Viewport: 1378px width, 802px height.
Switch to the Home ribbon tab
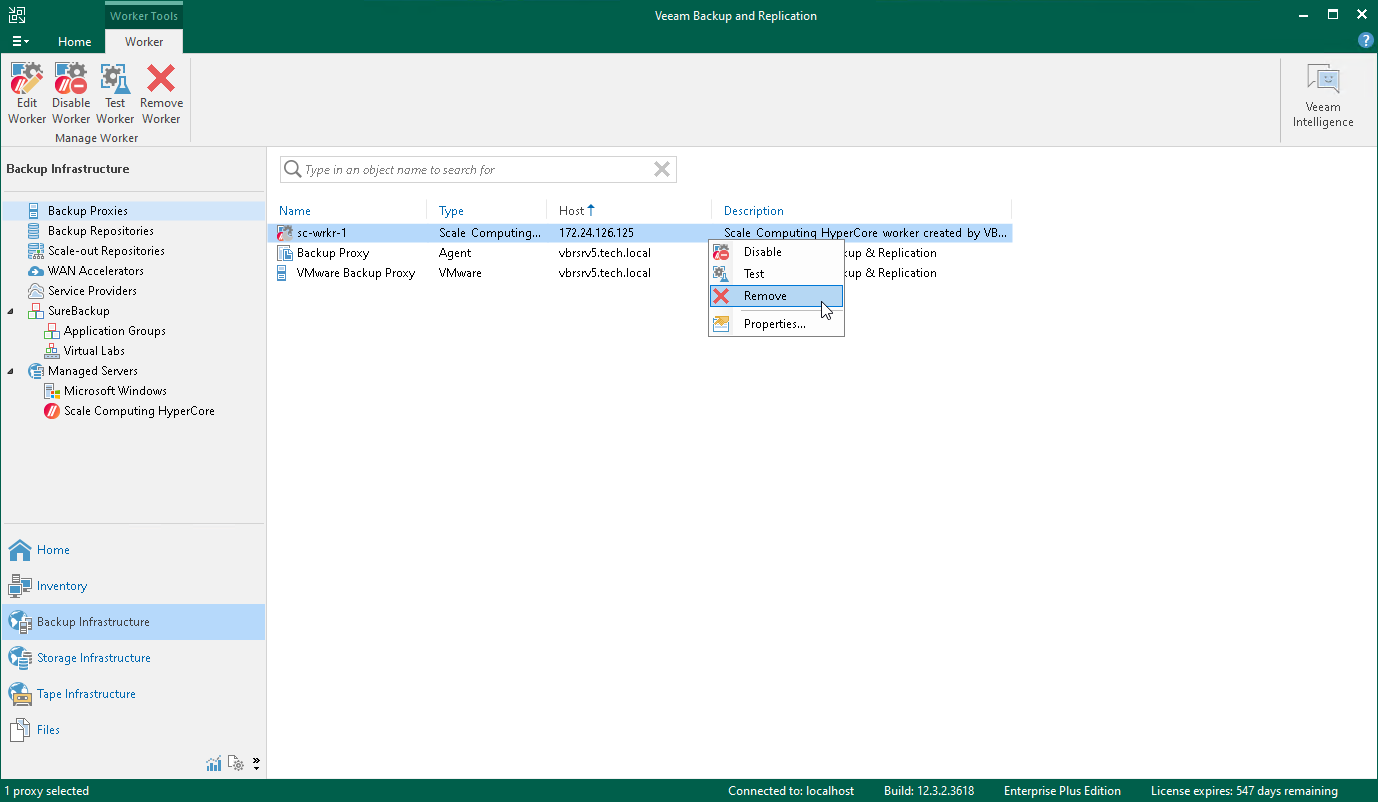tap(75, 41)
